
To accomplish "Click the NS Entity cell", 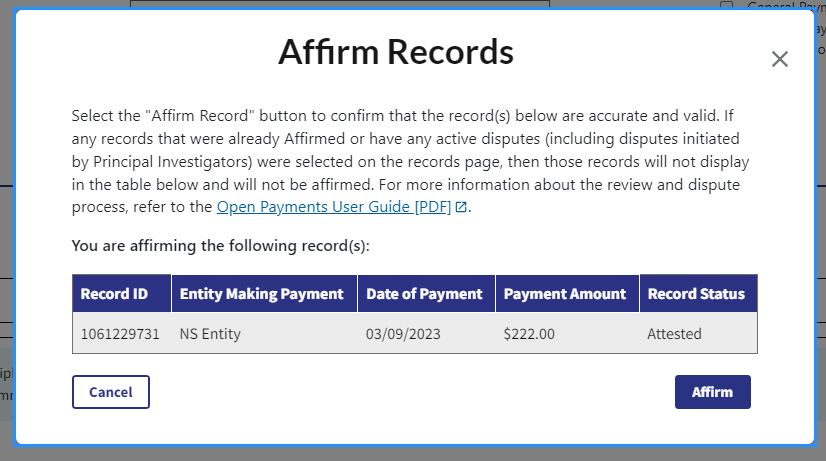I will 210,334.
